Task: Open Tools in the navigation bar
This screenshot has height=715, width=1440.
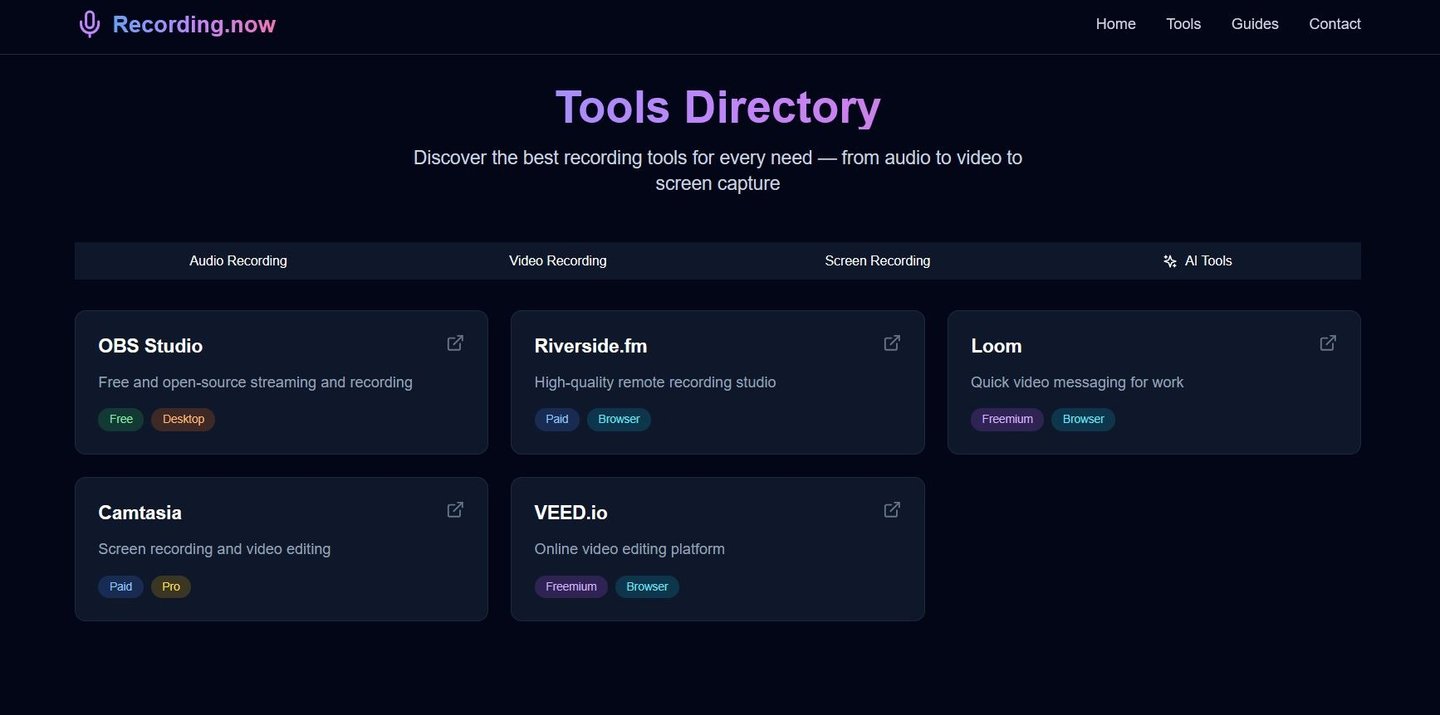Action: (x=1184, y=24)
